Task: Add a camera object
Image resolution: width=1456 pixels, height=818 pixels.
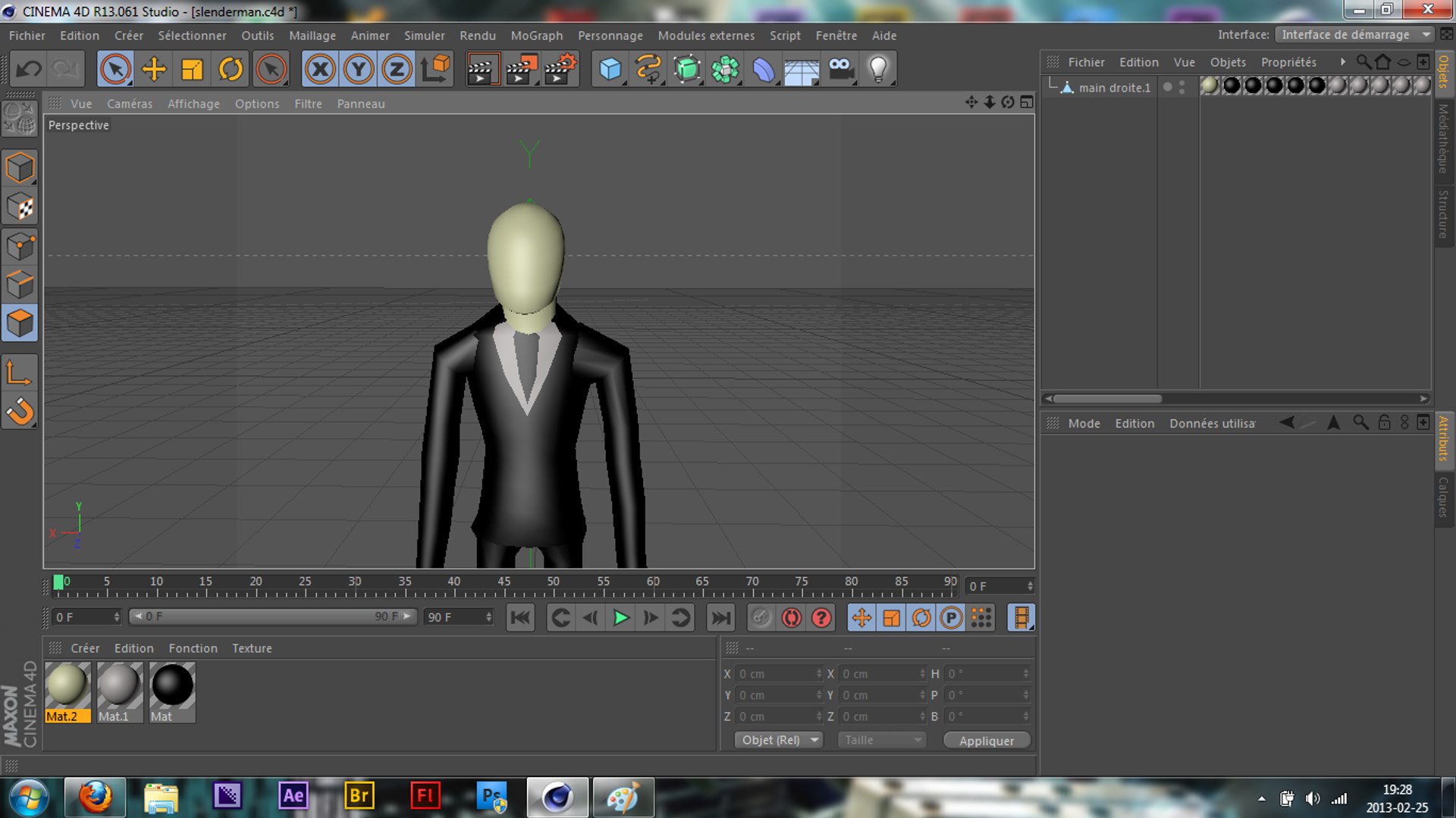Action: pyautogui.click(x=840, y=70)
